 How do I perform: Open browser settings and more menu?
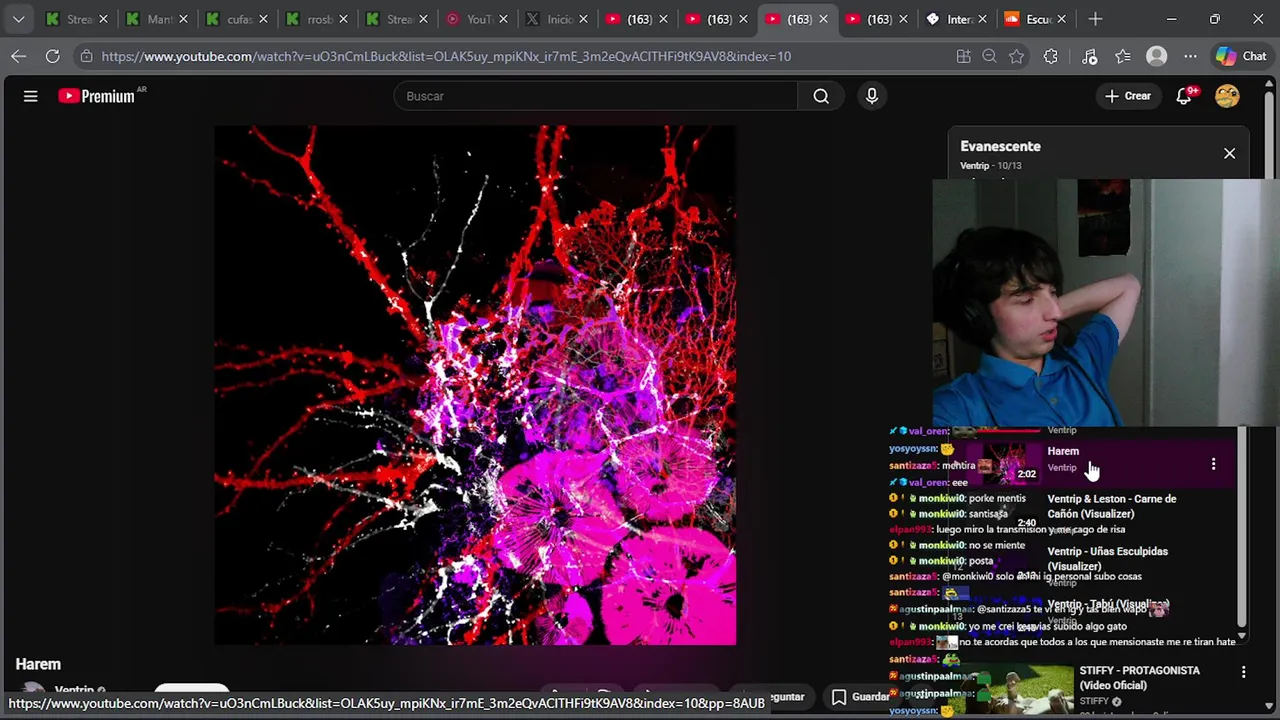[x=1190, y=56]
